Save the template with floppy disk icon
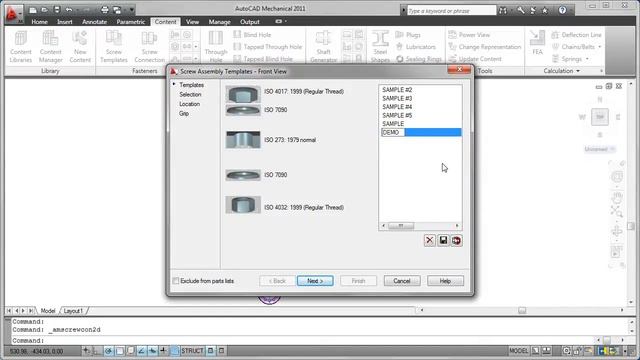Image resolution: width=640 pixels, height=360 pixels. [x=443, y=240]
